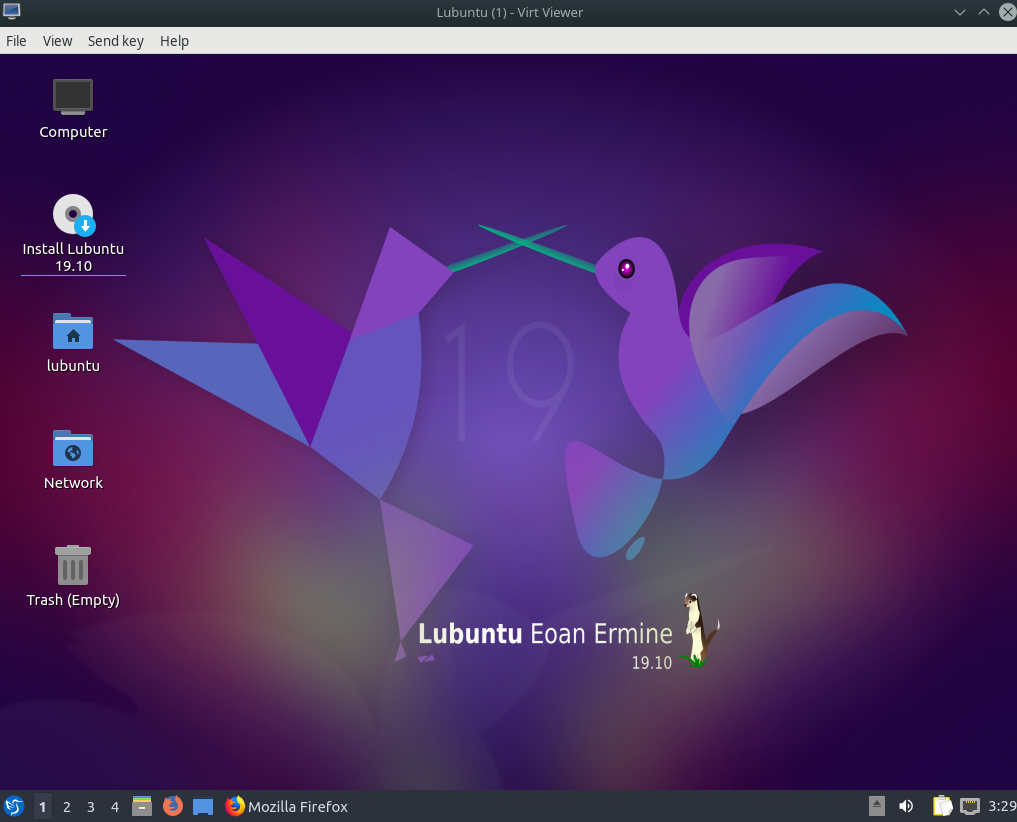Click the wired network tray icon
The width and height of the screenshot is (1017, 822).
pyautogui.click(x=969, y=806)
